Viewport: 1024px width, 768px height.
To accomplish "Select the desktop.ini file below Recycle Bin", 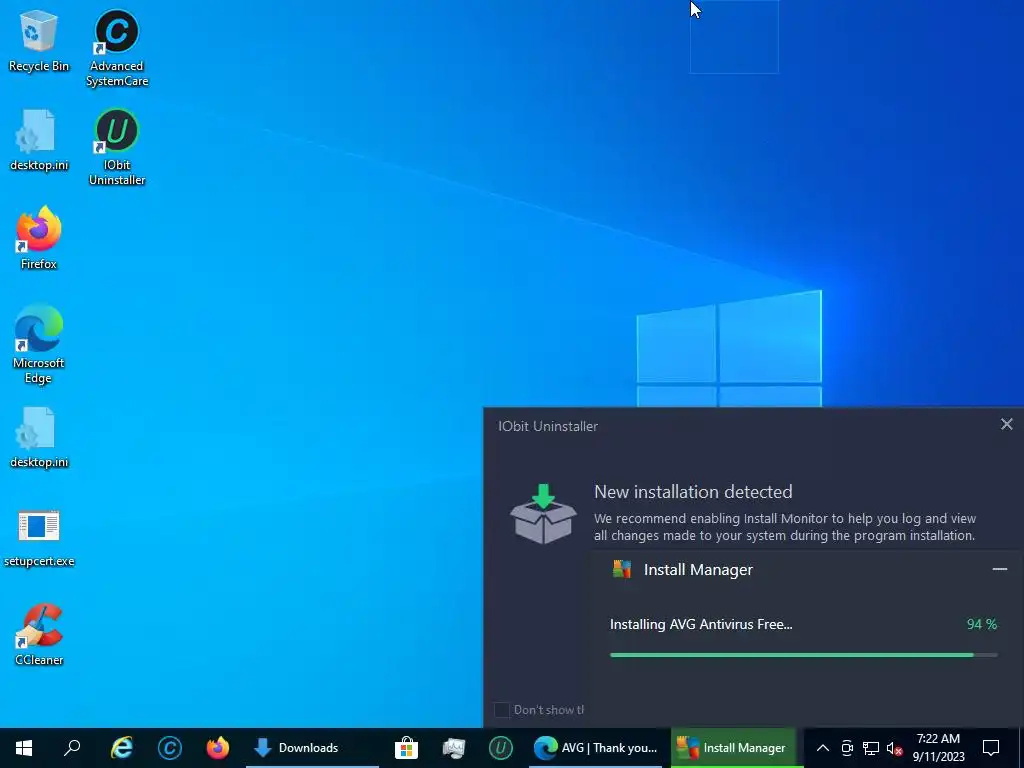I will 39,140.
